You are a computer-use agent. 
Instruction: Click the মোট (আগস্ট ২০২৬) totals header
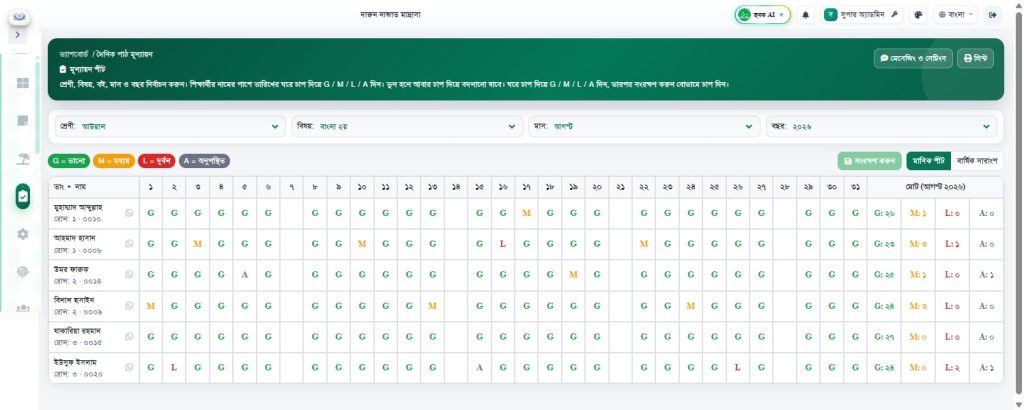point(935,187)
